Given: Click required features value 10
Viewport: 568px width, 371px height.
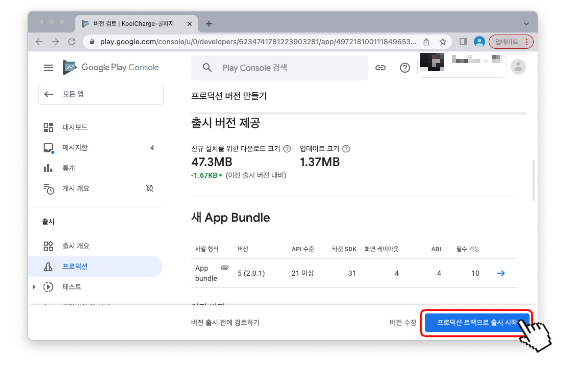Looking at the screenshot, I should (475, 274).
